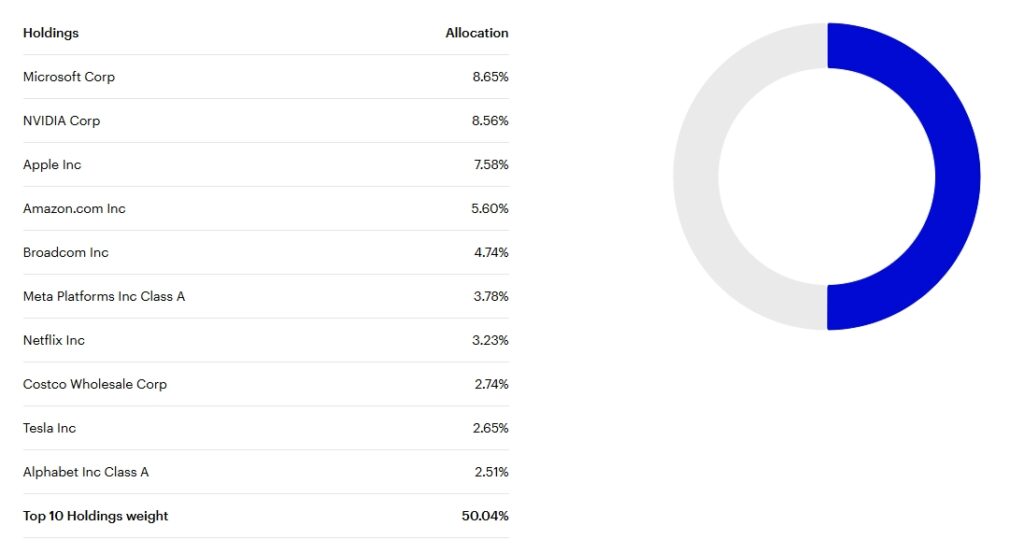Click the Microsoft Corp holding row
Screen dimensions: 1024x554
coord(266,76)
